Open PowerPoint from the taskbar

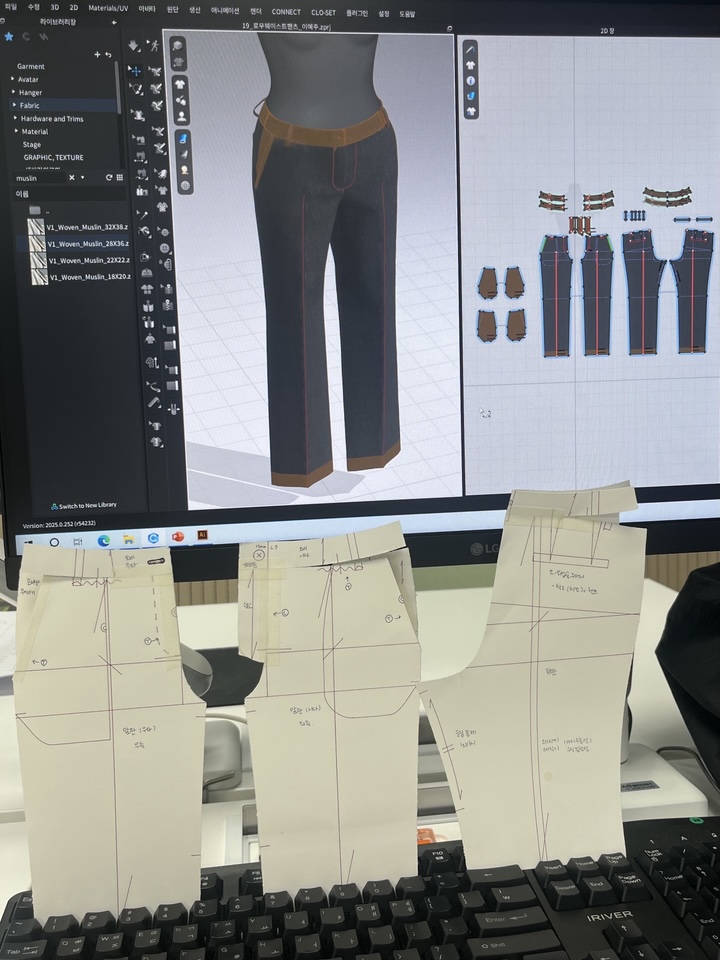(178, 538)
